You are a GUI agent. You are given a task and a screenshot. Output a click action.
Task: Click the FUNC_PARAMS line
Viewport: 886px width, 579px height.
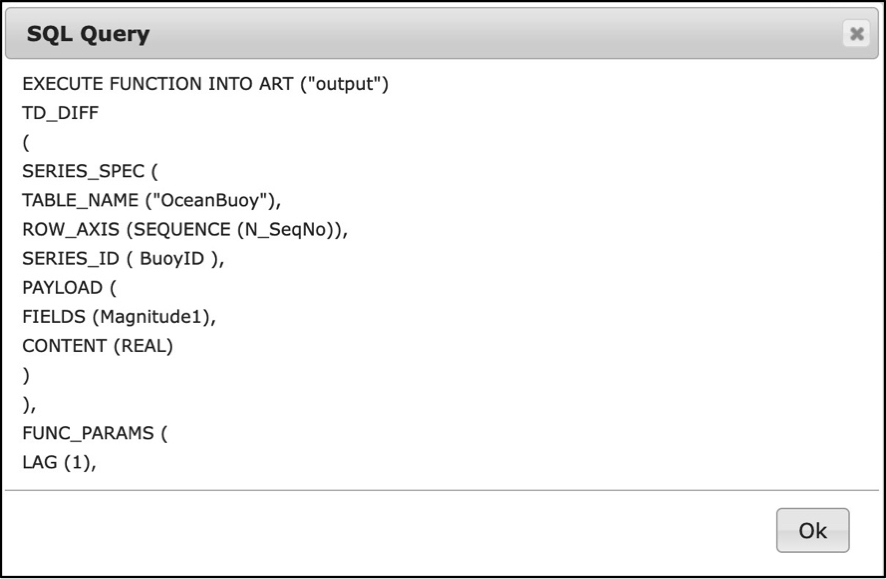tap(95, 433)
